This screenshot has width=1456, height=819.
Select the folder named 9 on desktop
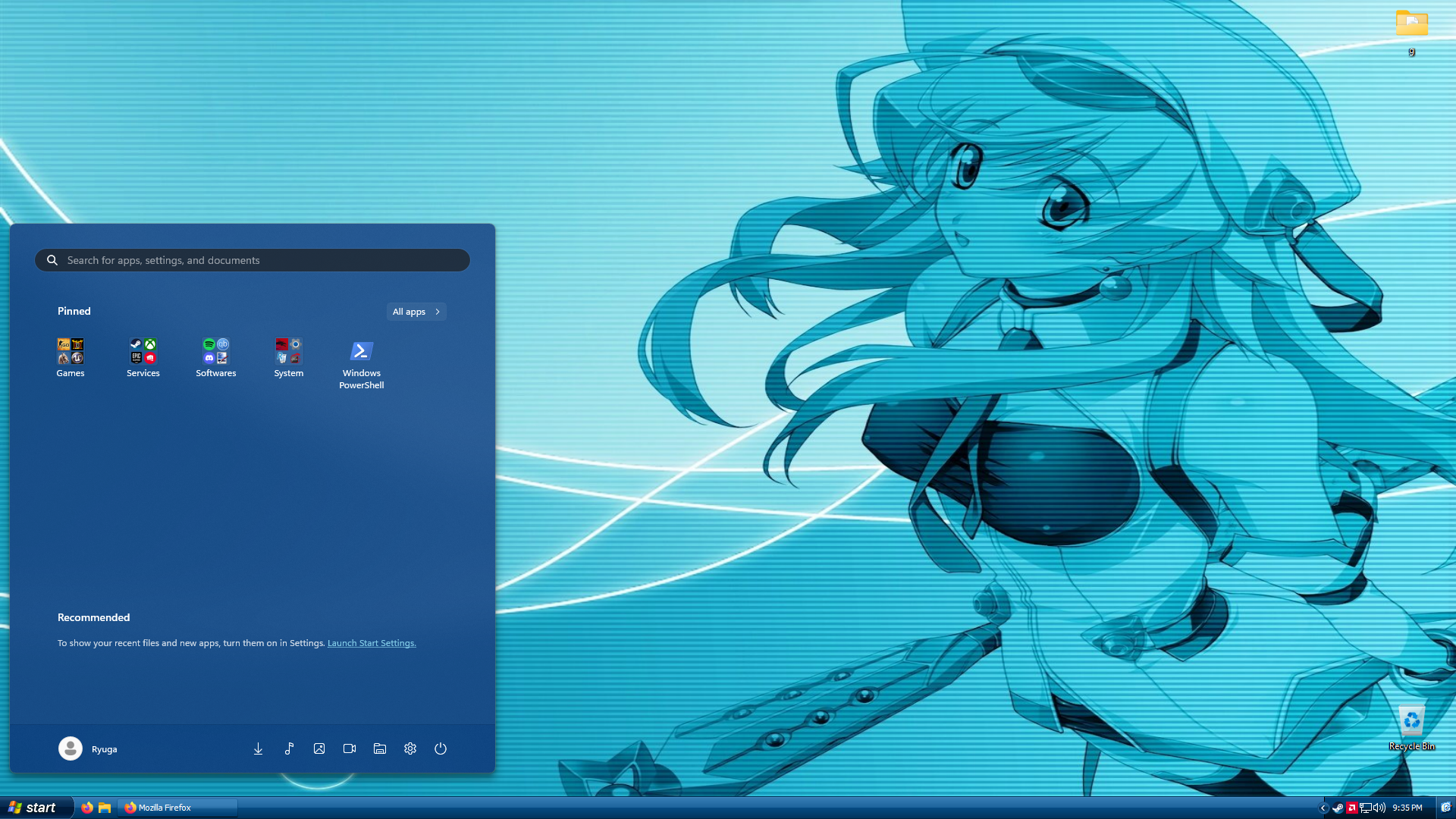pos(1411,33)
